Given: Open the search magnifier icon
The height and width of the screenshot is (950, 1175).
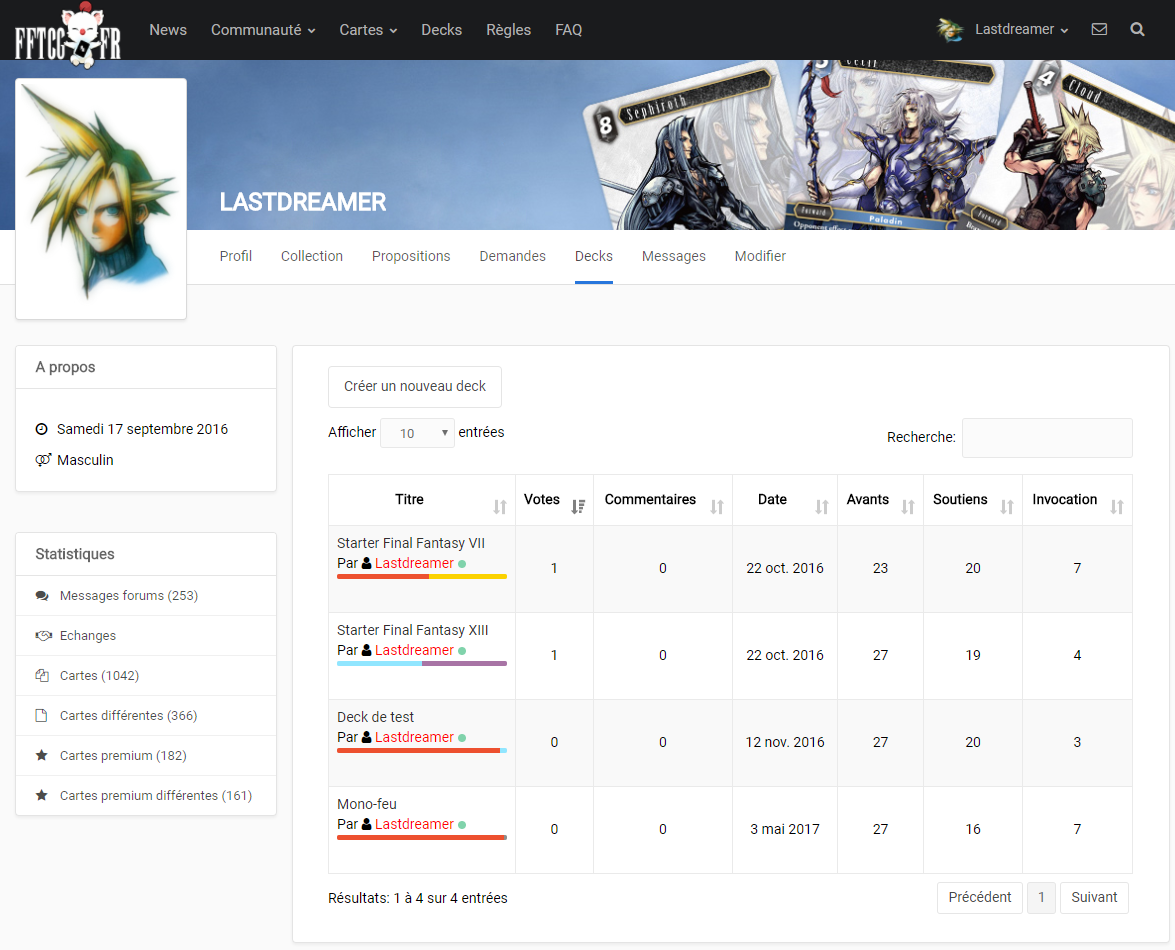Looking at the screenshot, I should 1137,29.
